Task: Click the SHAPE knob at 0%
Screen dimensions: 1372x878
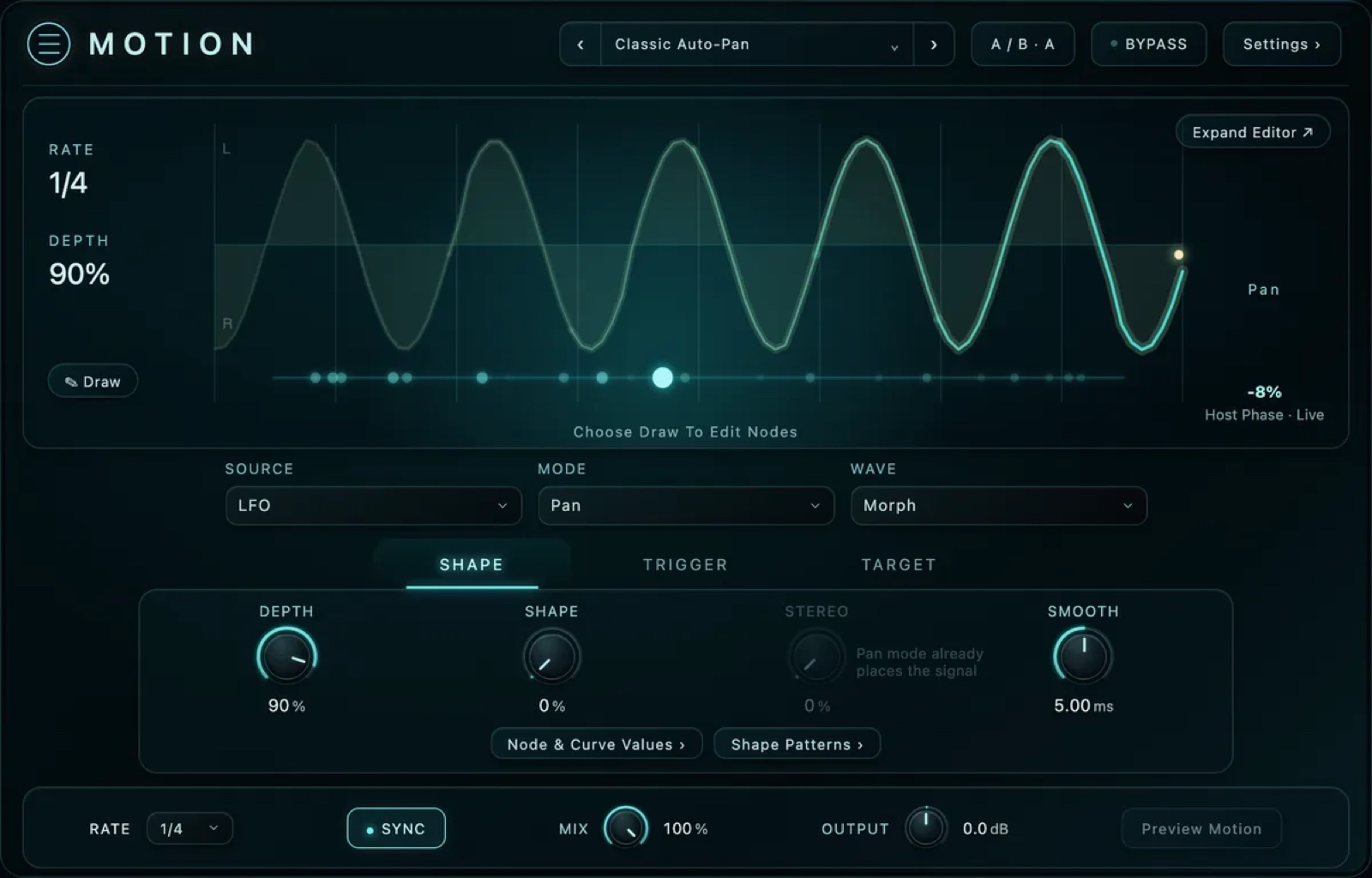Action: (551, 657)
